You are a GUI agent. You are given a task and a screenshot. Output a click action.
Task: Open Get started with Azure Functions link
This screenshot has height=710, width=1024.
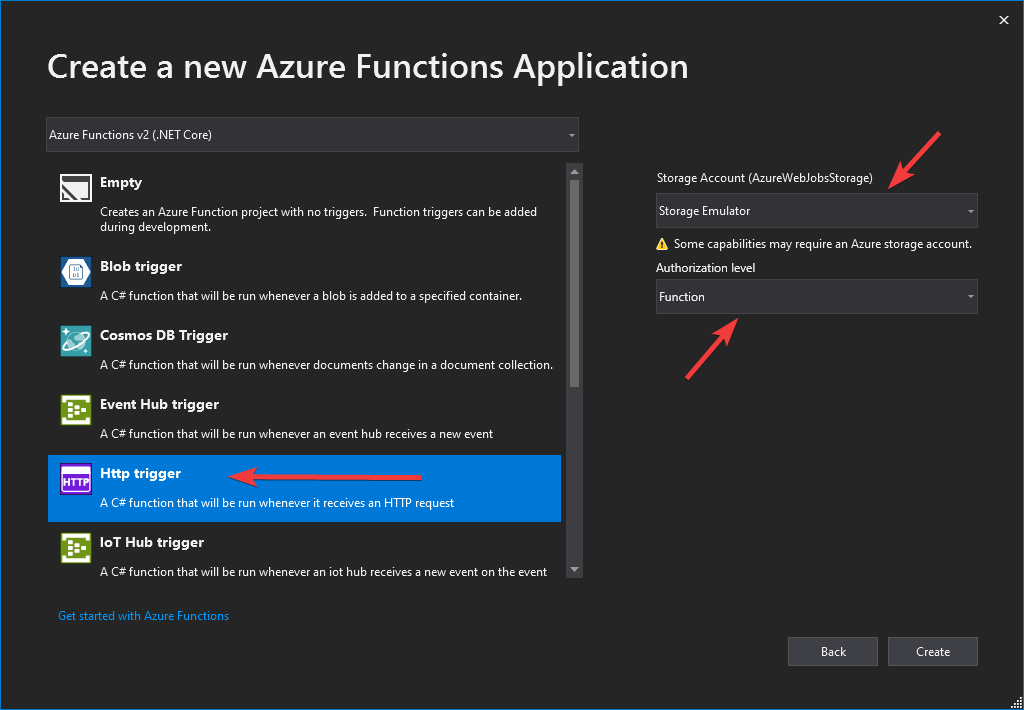(144, 616)
